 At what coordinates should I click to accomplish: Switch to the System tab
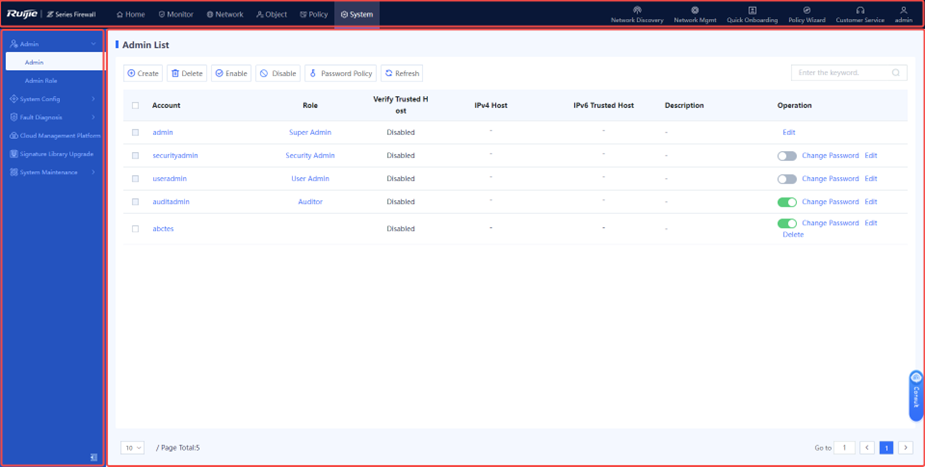pos(357,14)
